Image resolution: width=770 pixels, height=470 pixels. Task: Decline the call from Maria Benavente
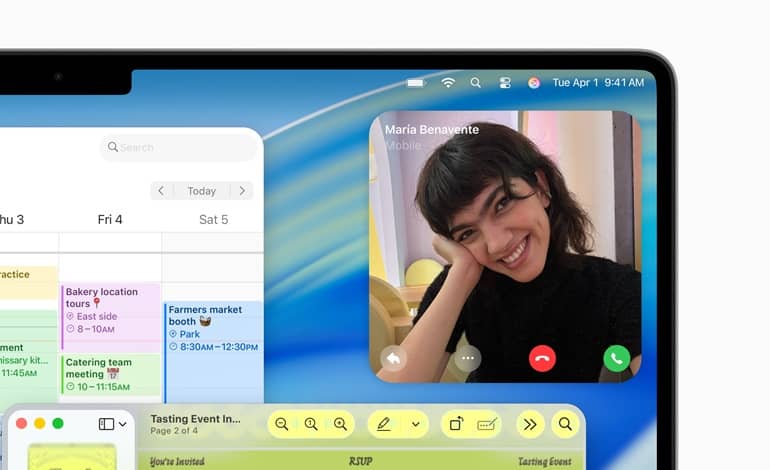click(x=542, y=359)
